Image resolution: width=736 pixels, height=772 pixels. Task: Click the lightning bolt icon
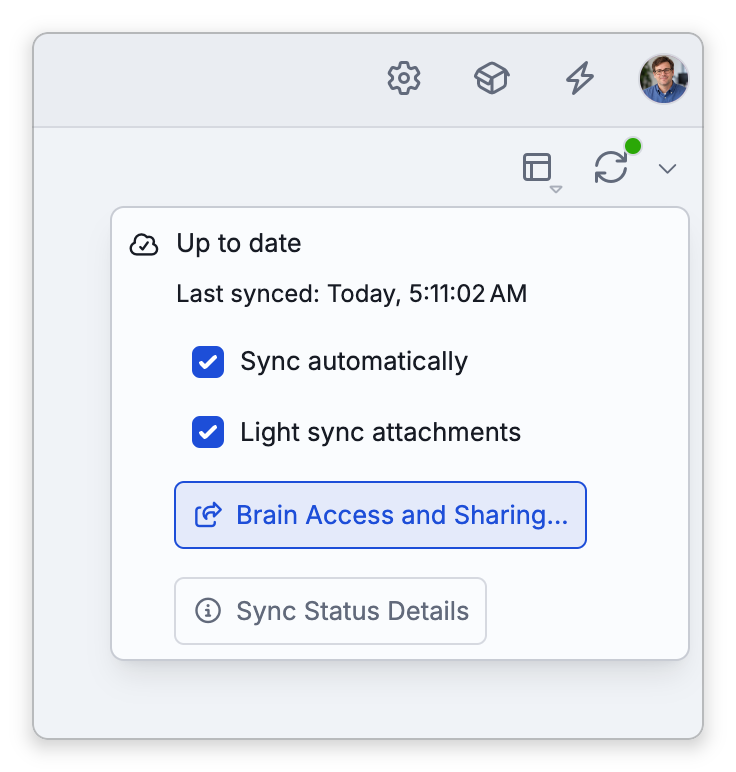(579, 78)
